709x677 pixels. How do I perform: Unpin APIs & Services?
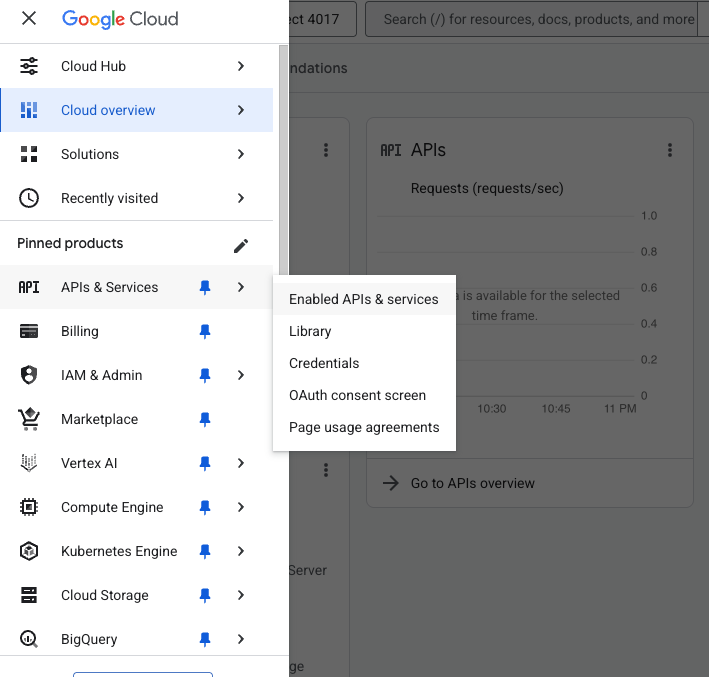(205, 287)
